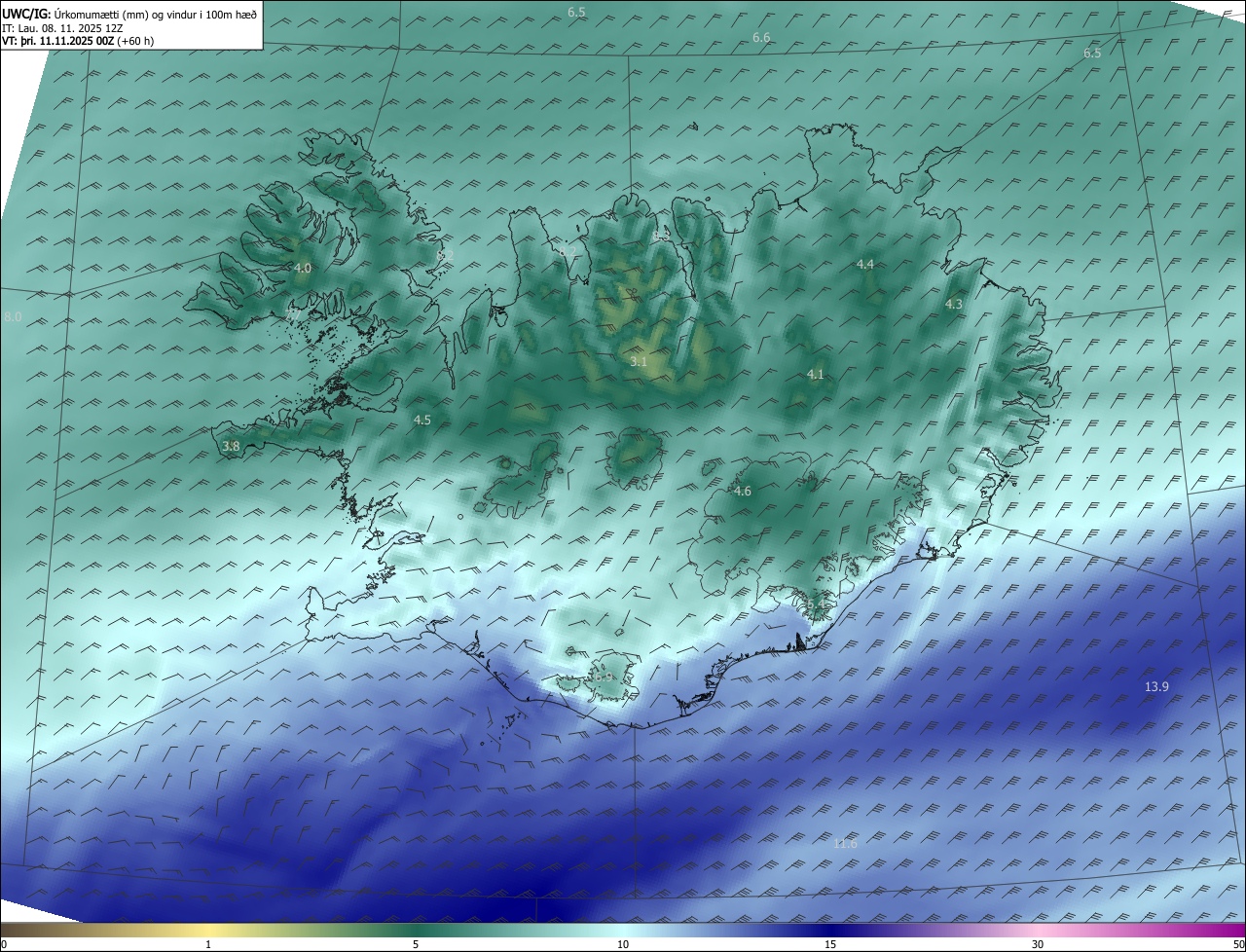This screenshot has height=952, width=1246.
Task: Click the valid time 'VT: Þri. 11.11.2025 00Z (+60 h)'
Action: tap(78, 41)
